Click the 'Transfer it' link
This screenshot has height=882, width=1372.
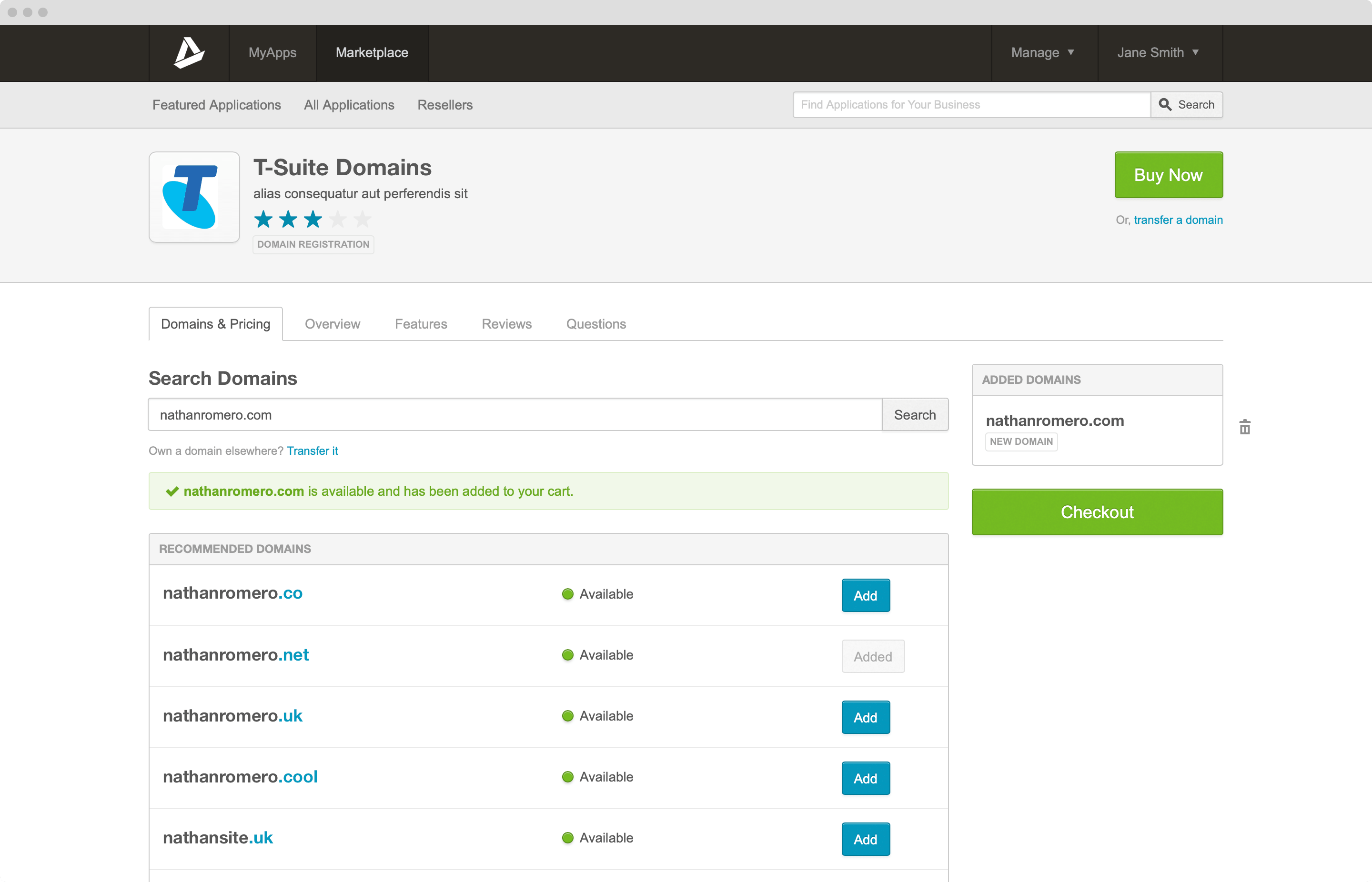(312, 451)
